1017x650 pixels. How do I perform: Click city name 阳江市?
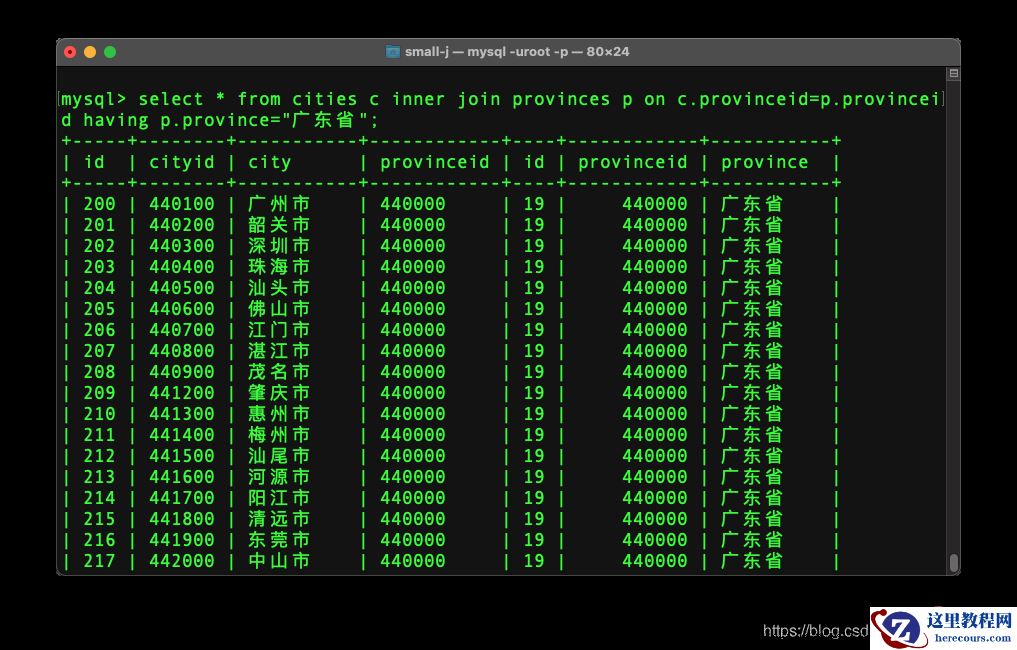[279, 498]
